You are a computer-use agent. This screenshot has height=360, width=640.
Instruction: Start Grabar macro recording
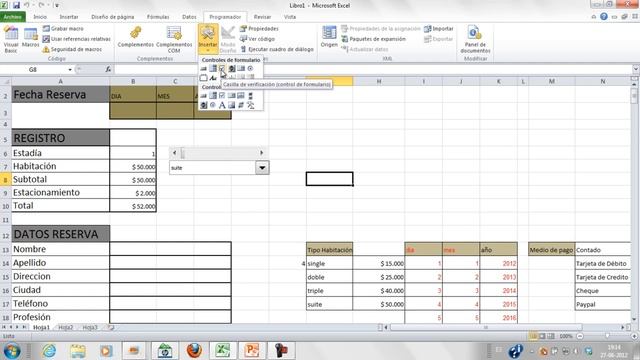pos(63,29)
